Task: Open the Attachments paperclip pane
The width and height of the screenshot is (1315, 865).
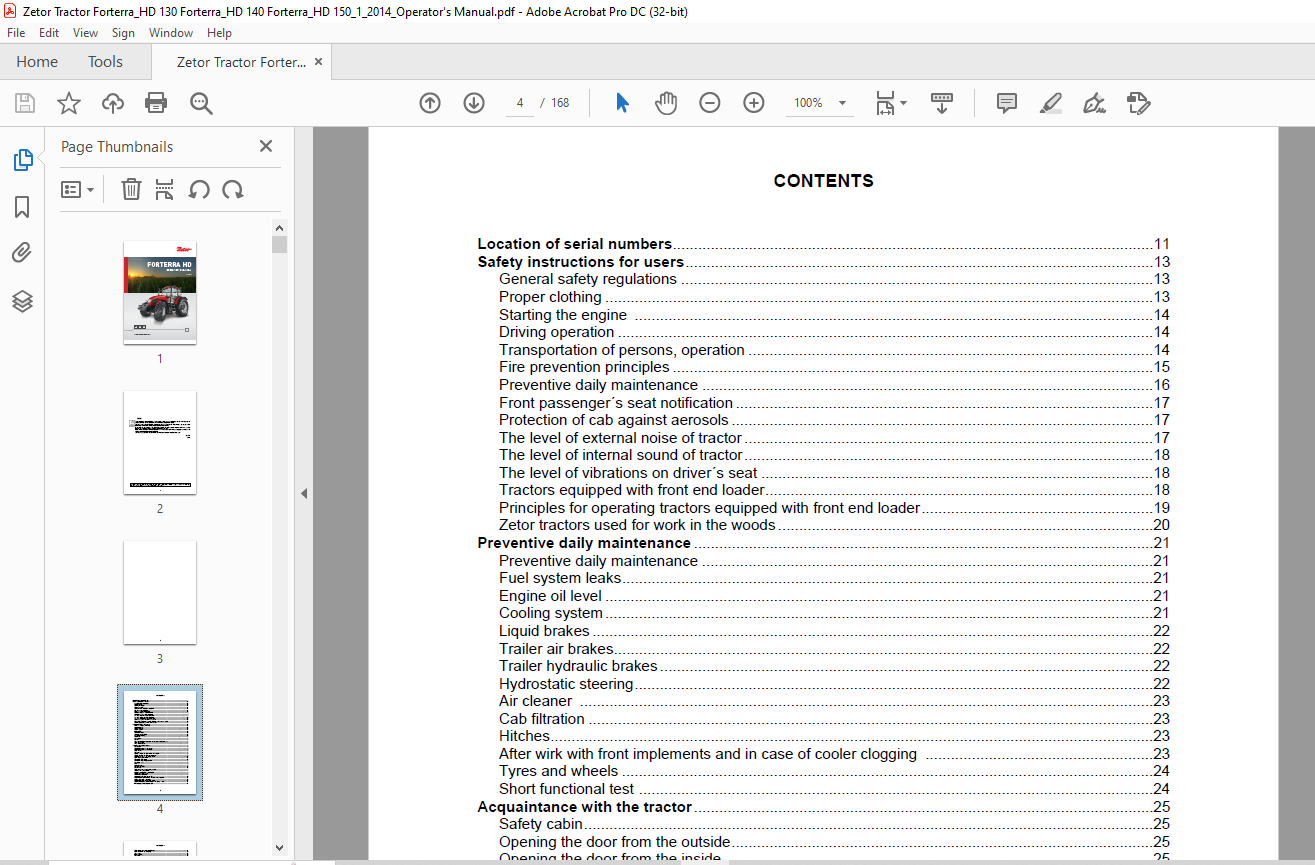Action: pos(22,253)
